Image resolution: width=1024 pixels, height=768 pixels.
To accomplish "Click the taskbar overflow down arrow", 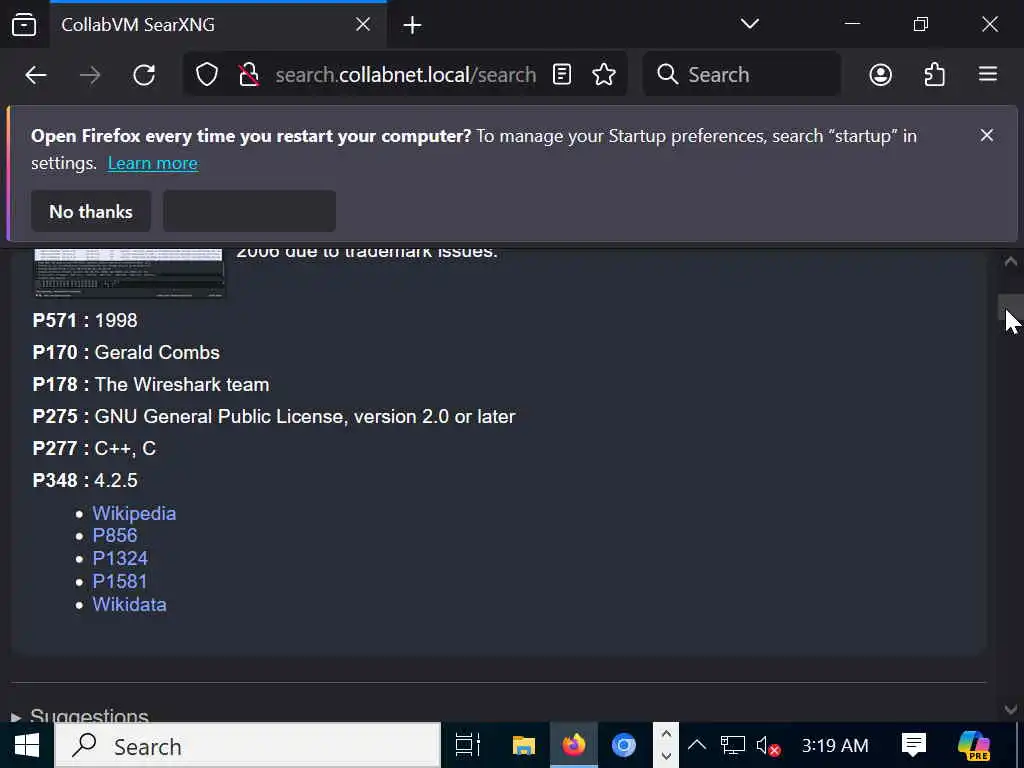I will pyautogui.click(x=665, y=756).
